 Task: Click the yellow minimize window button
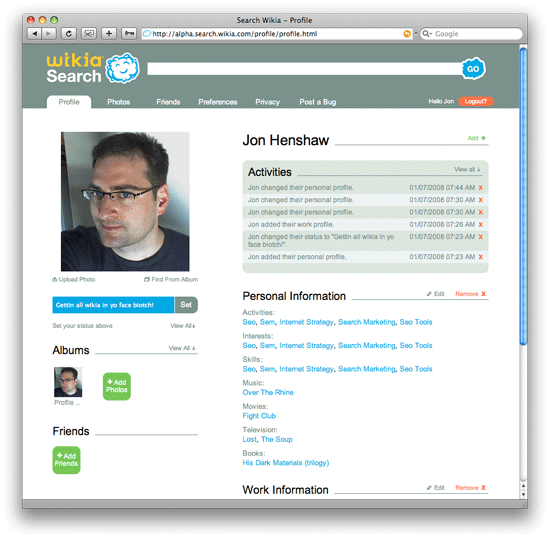pos(42,20)
